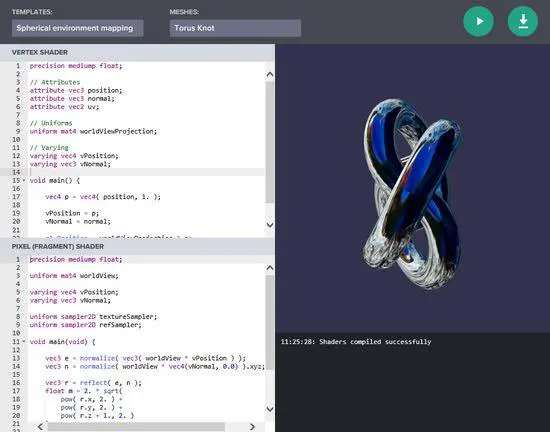Collapse the void main(void) fold in fragment shader
This screenshot has height=432, width=550.
[24, 341]
